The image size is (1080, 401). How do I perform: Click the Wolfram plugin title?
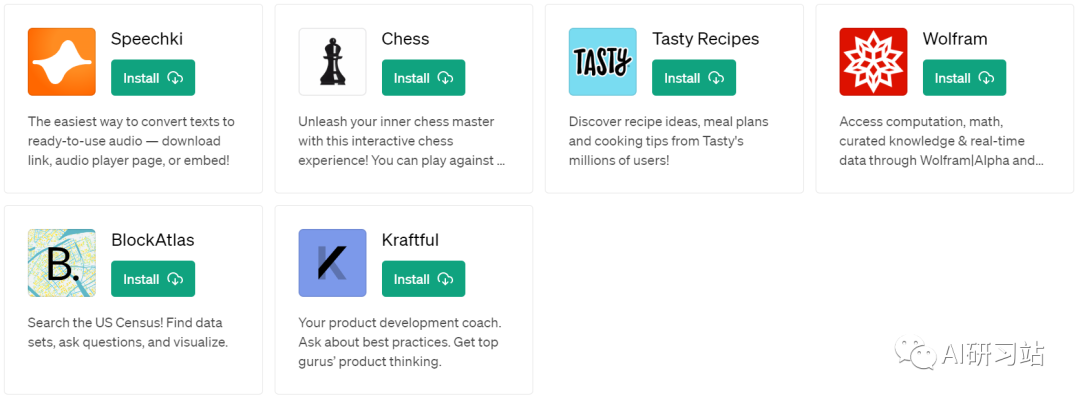click(955, 39)
